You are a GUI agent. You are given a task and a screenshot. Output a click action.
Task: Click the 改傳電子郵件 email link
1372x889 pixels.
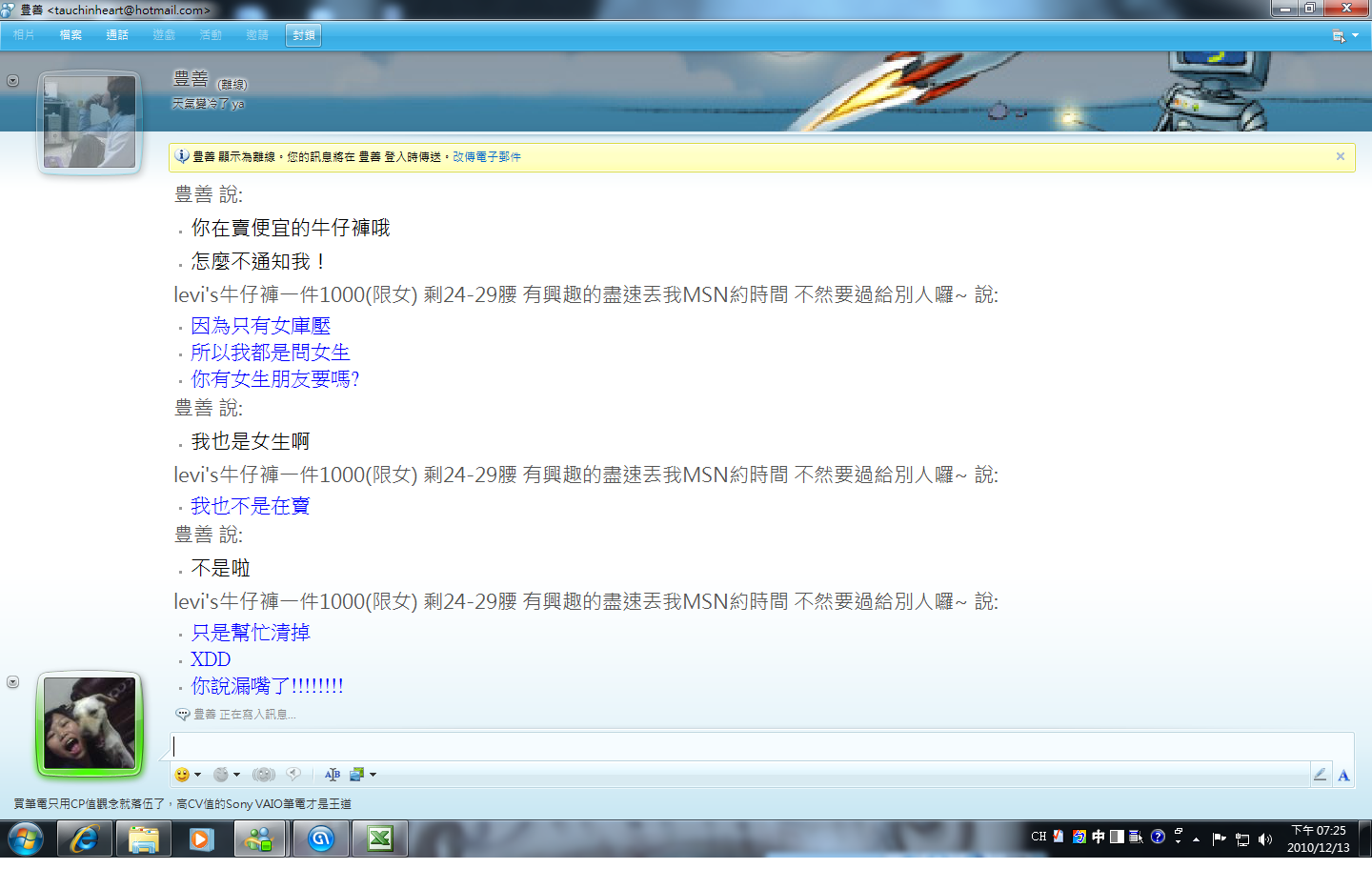click(x=487, y=157)
